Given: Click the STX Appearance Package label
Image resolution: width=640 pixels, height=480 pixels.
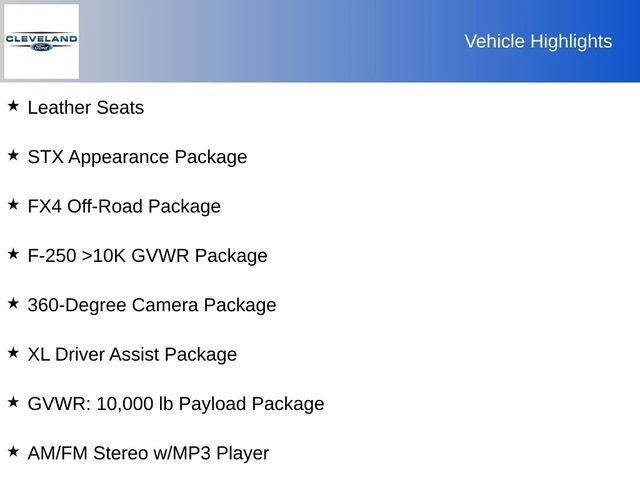Looking at the screenshot, I should click(x=137, y=157).
